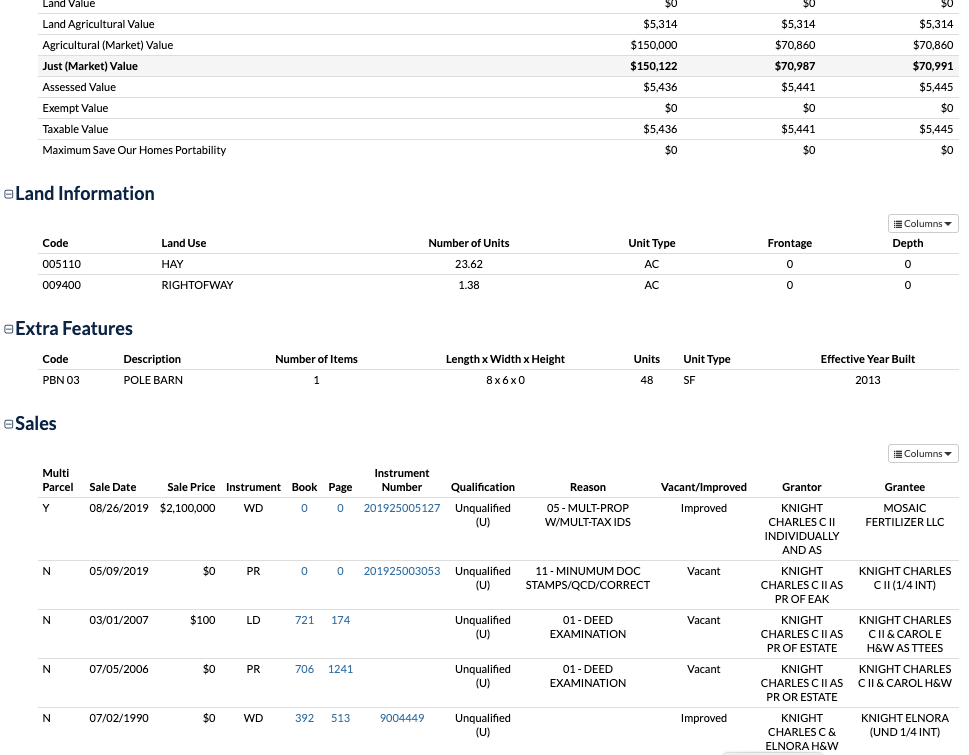
Task: Collapse the Sales section
Action: pos(9,424)
